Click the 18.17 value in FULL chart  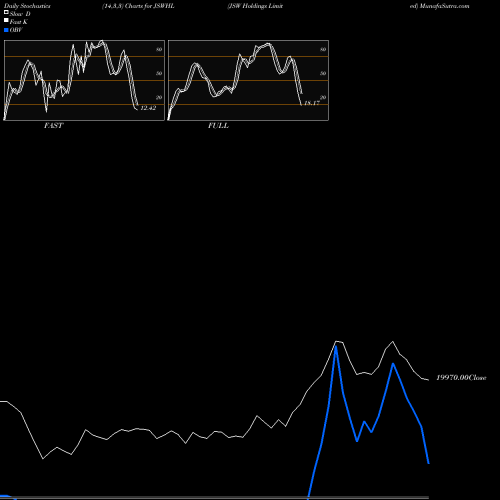pos(312,103)
